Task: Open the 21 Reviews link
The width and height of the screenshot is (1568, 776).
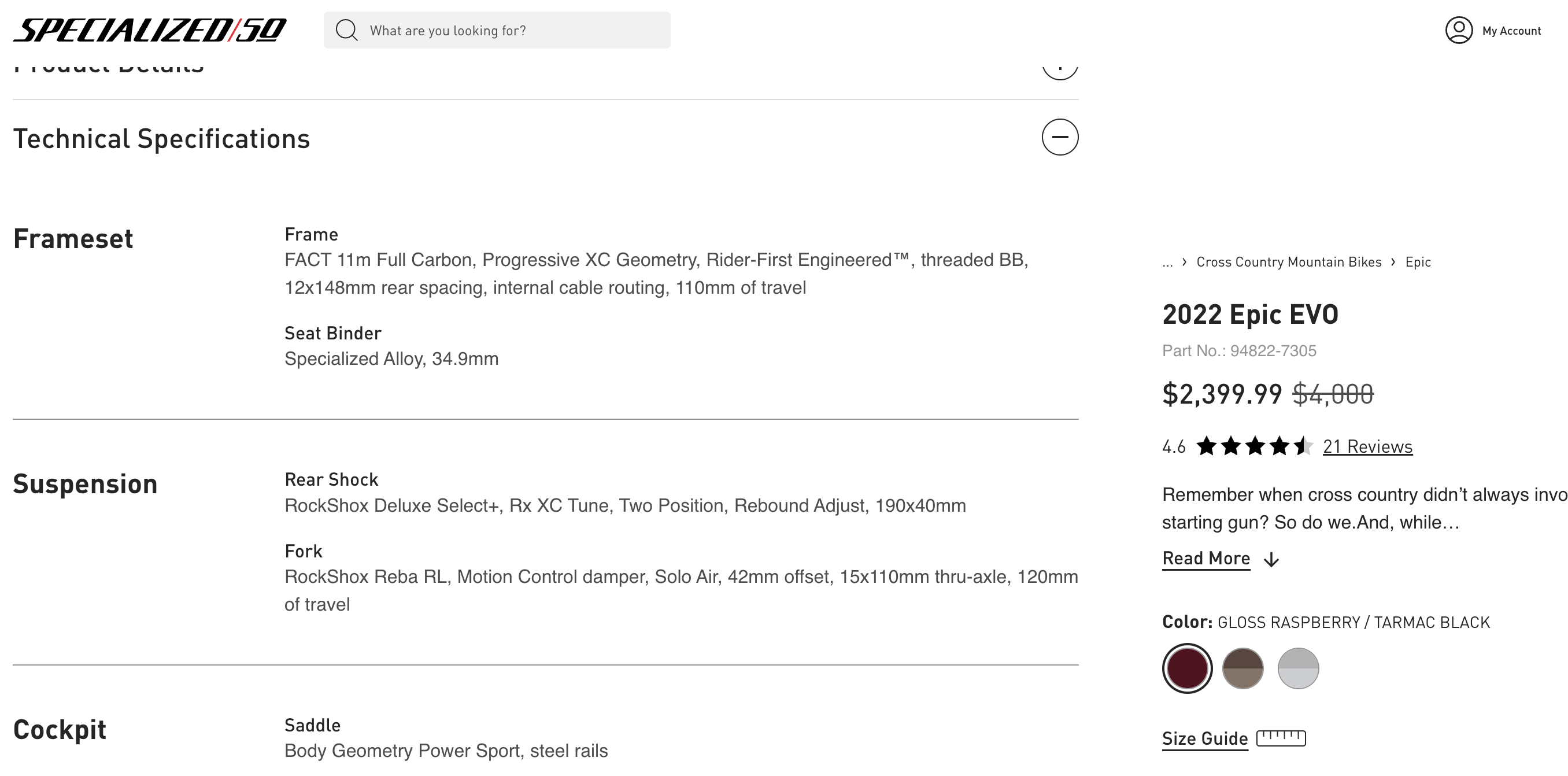Action: click(x=1367, y=447)
